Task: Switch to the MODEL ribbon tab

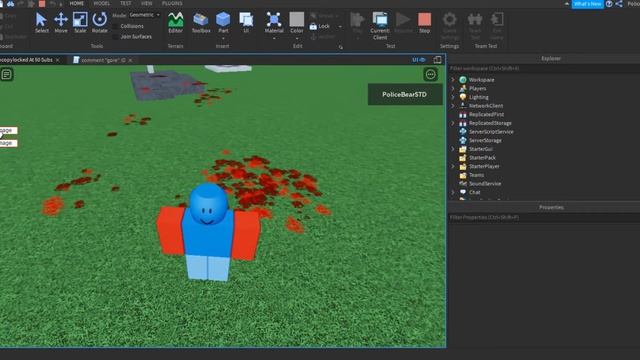Action: (102, 4)
